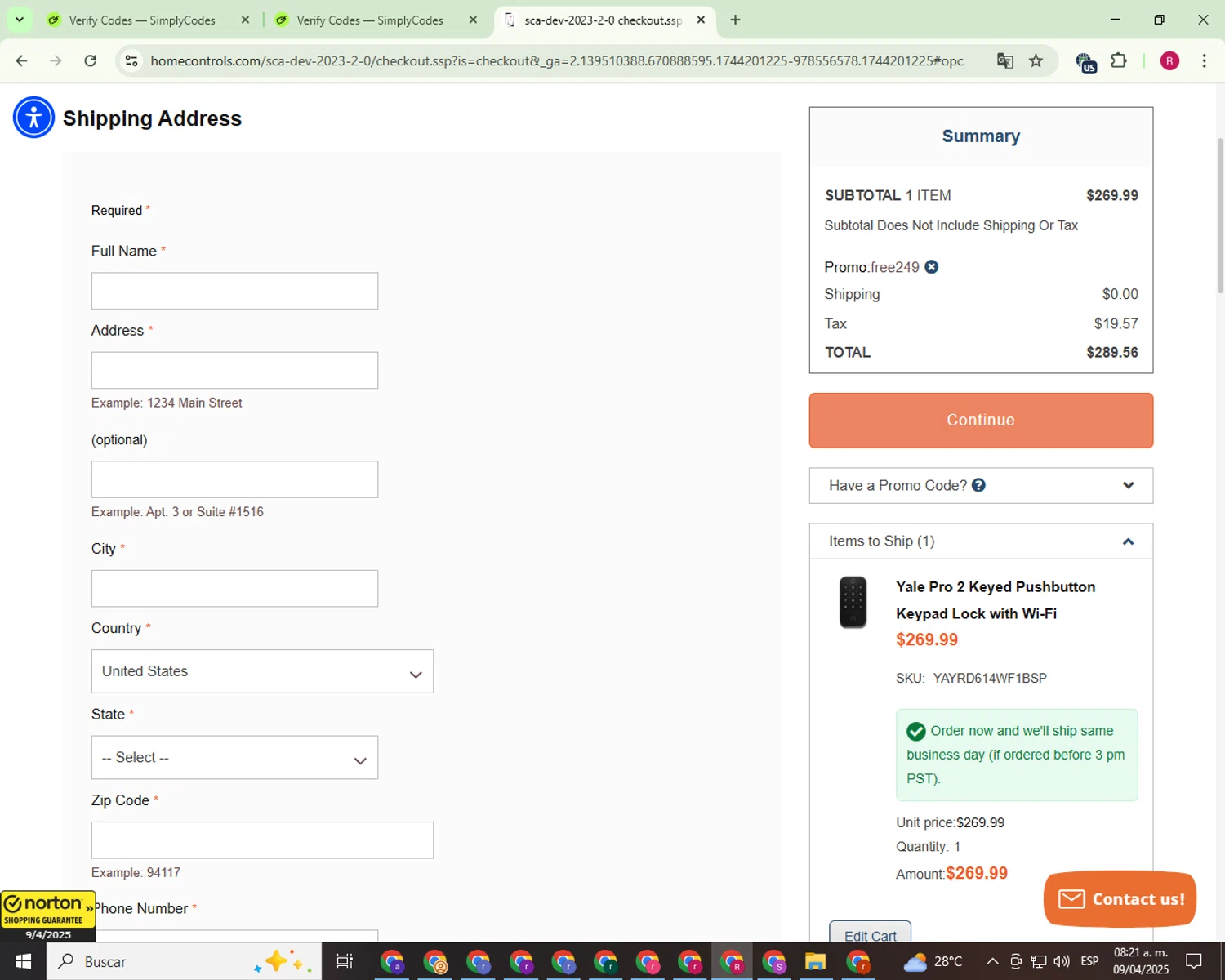Remove the free249 promo code
1225x980 pixels.
click(x=931, y=267)
